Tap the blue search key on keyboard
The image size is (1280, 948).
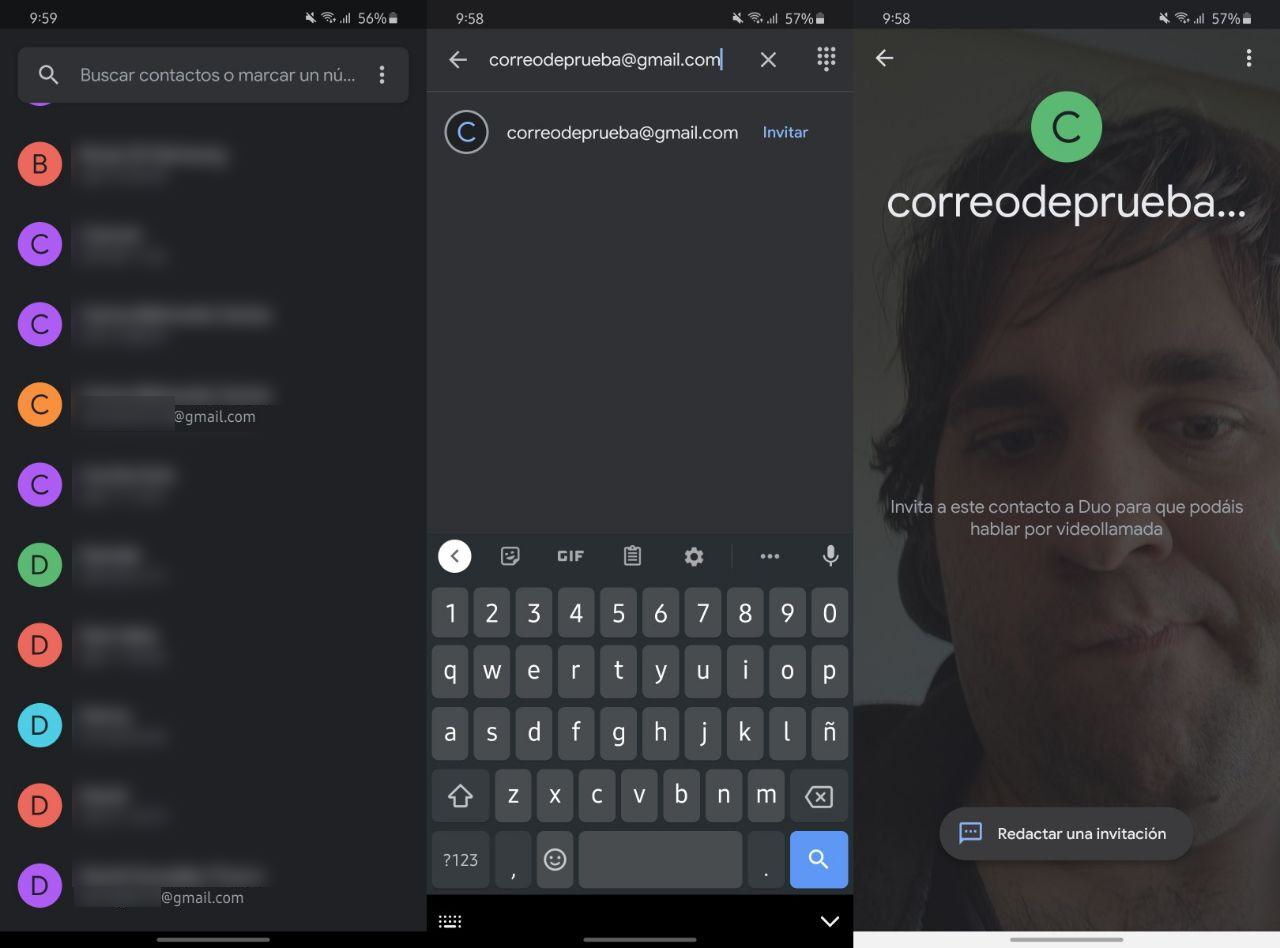pos(819,860)
